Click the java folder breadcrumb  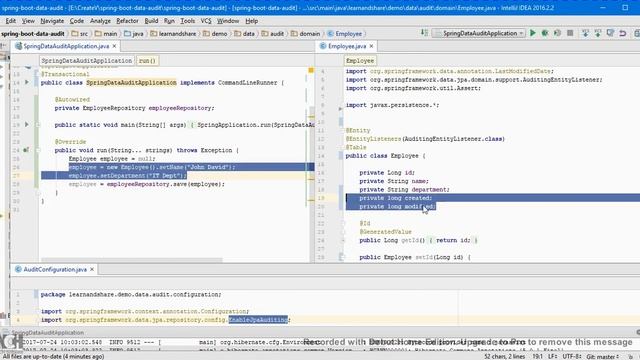tap(134, 33)
